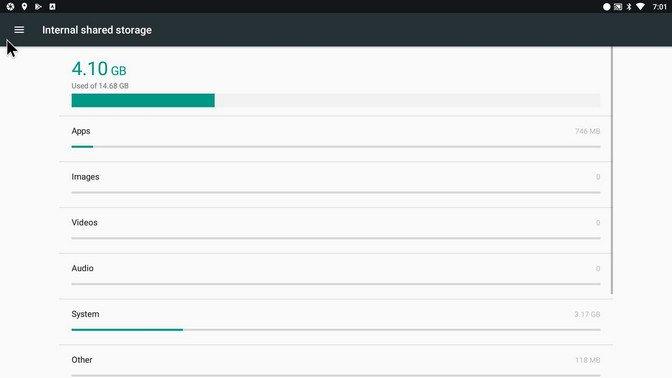The height and width of the screenshot is (378, 672).
Task: Tap the keyboard 'A' notification icon
Action: point(52,6)
